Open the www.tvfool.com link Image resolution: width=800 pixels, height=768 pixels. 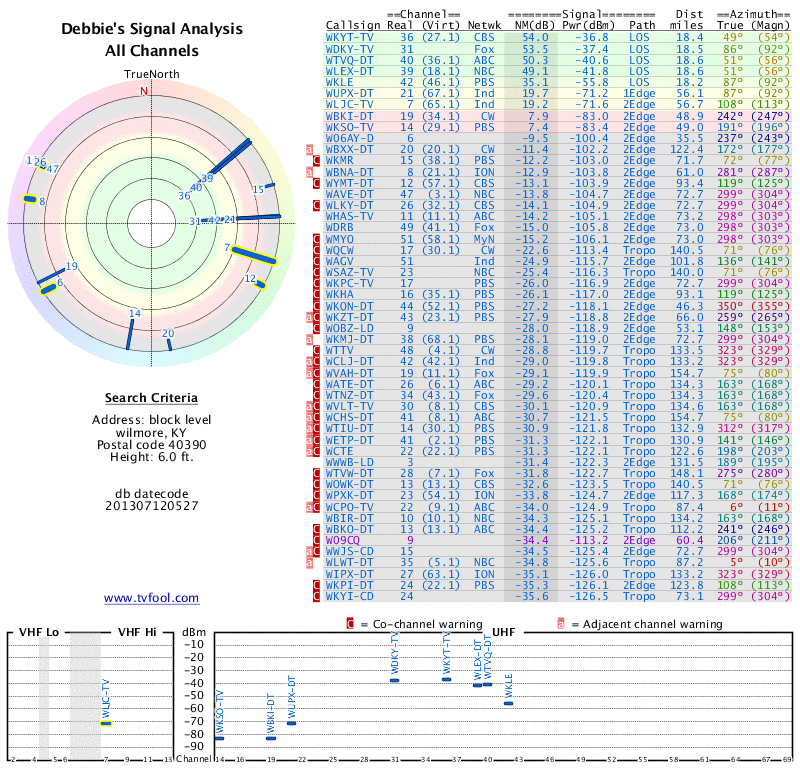pos(151,598)
